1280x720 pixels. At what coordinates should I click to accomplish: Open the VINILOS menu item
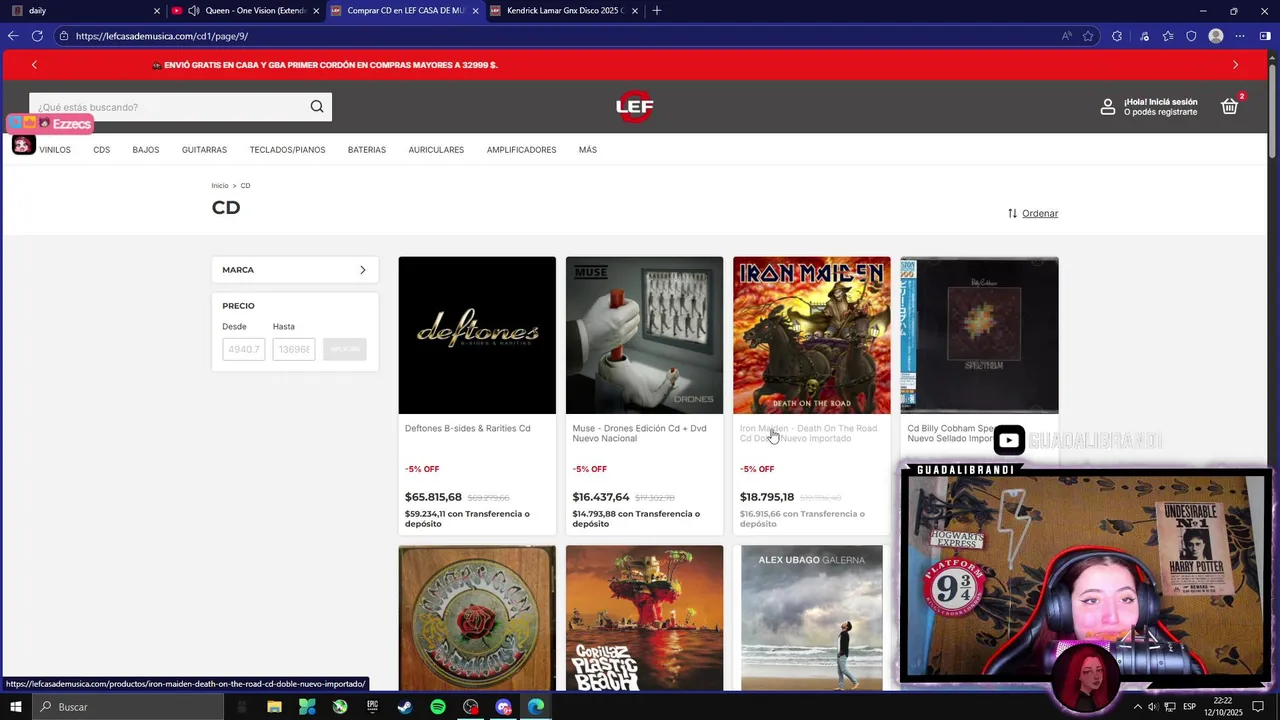click(x=55, y=150)
